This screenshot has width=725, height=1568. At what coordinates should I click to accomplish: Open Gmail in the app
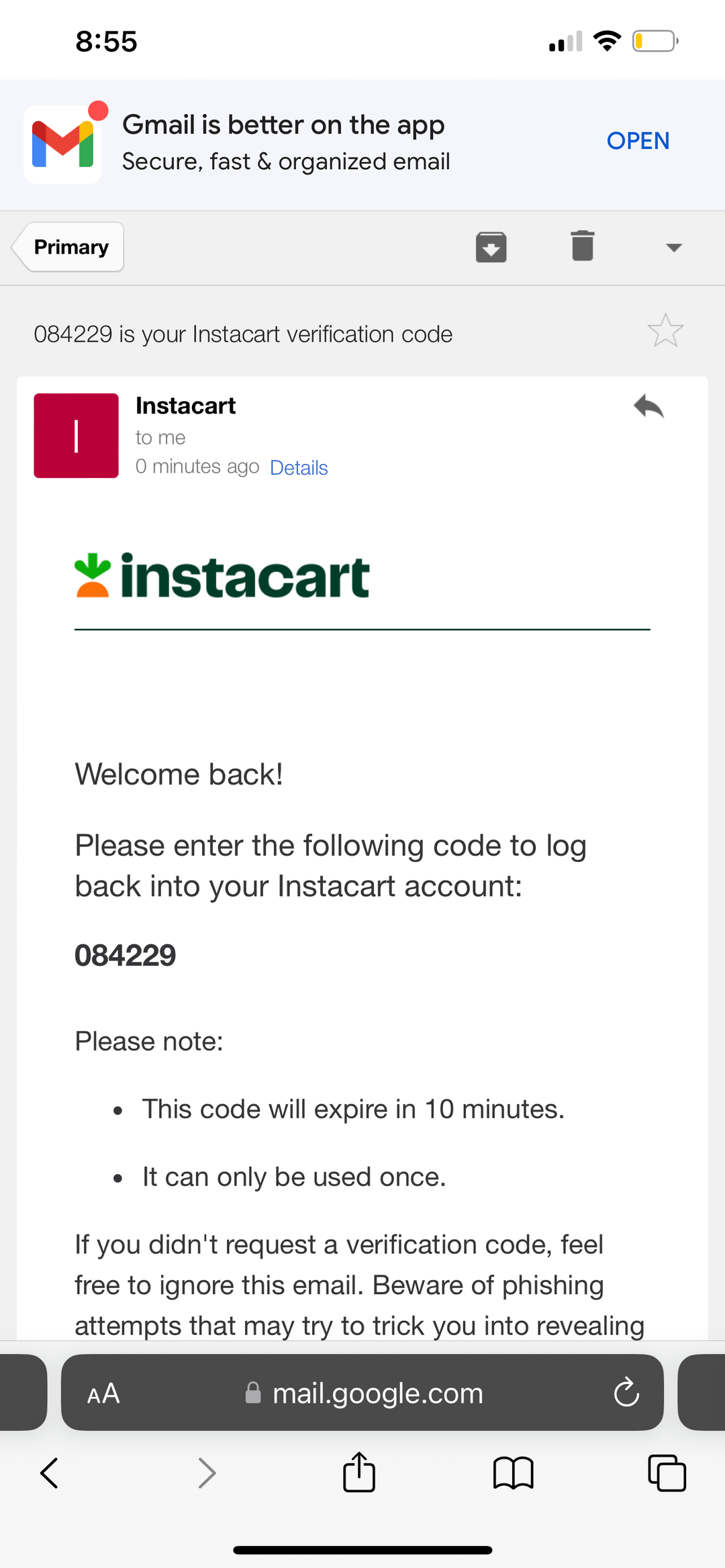(638, 141)
